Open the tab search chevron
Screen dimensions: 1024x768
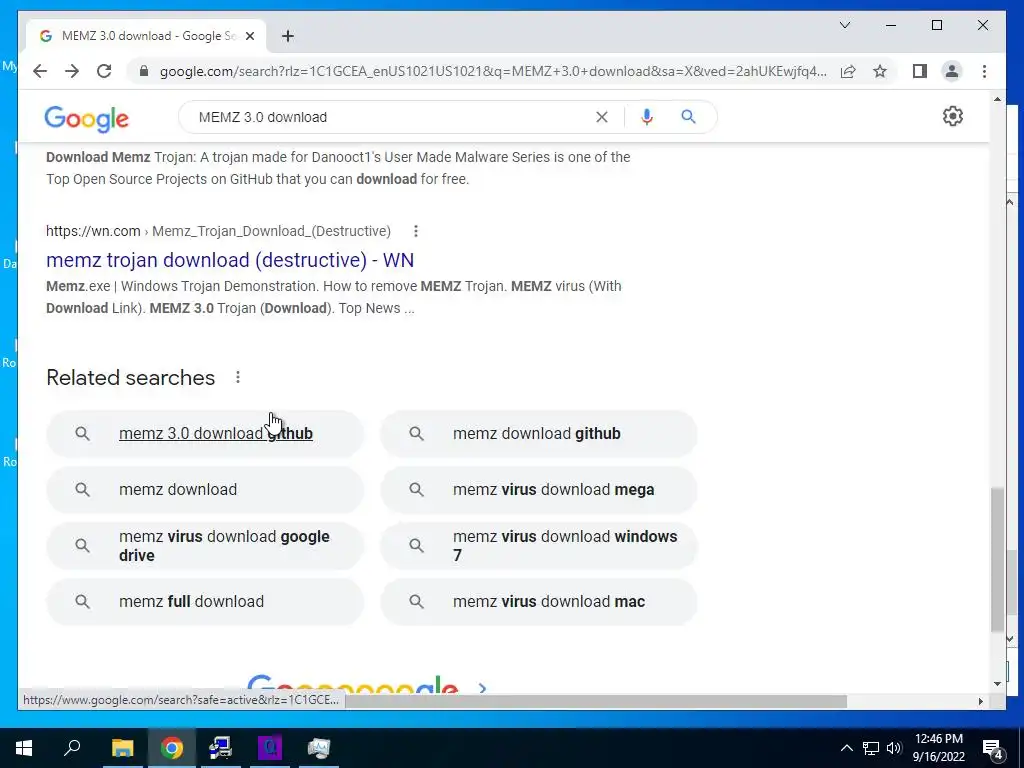844,25
